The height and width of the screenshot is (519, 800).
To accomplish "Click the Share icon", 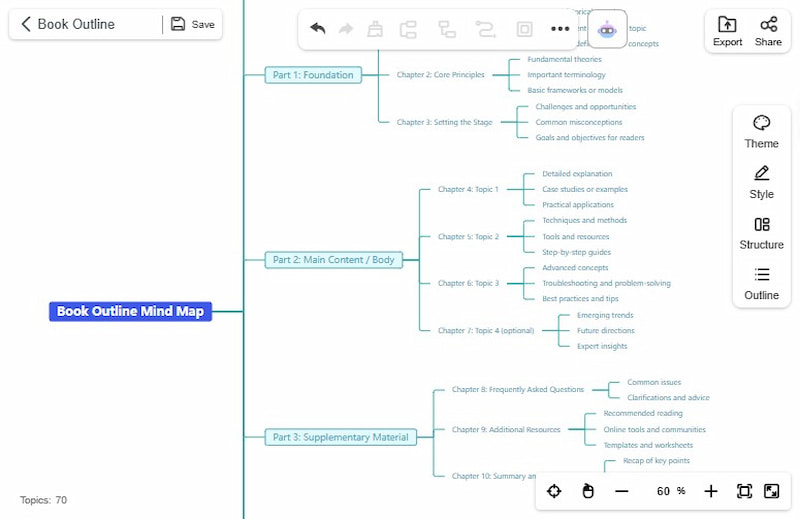I will 768,30.
